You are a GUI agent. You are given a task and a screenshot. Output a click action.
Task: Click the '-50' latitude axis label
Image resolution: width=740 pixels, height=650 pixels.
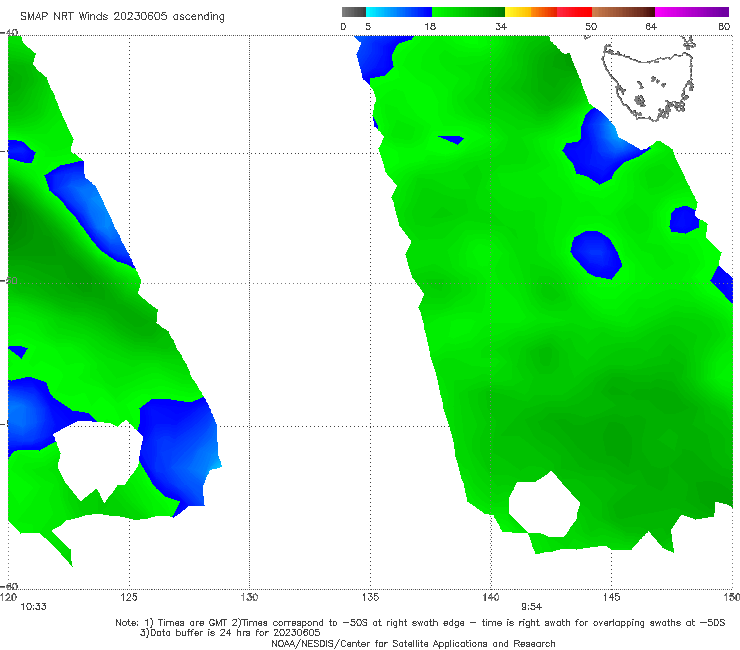click(9, 281)
